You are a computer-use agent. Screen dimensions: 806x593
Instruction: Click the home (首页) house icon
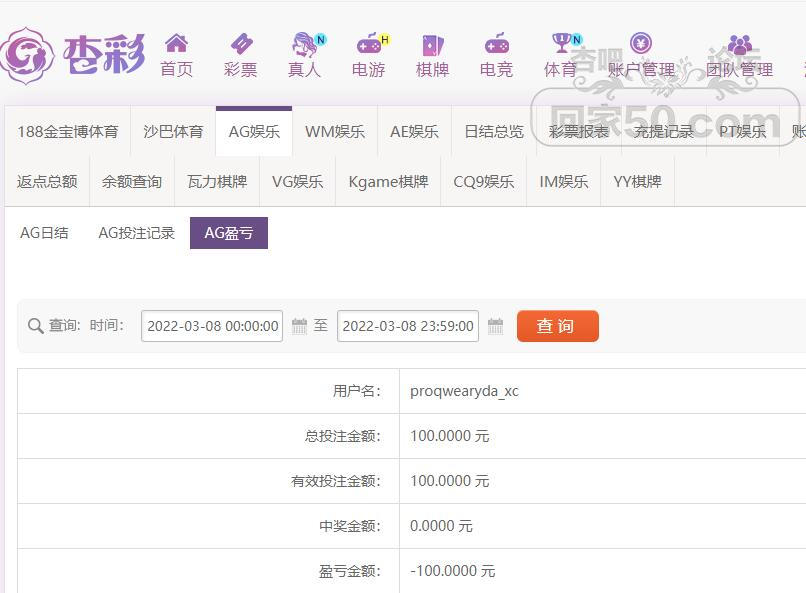pos(176,44)
